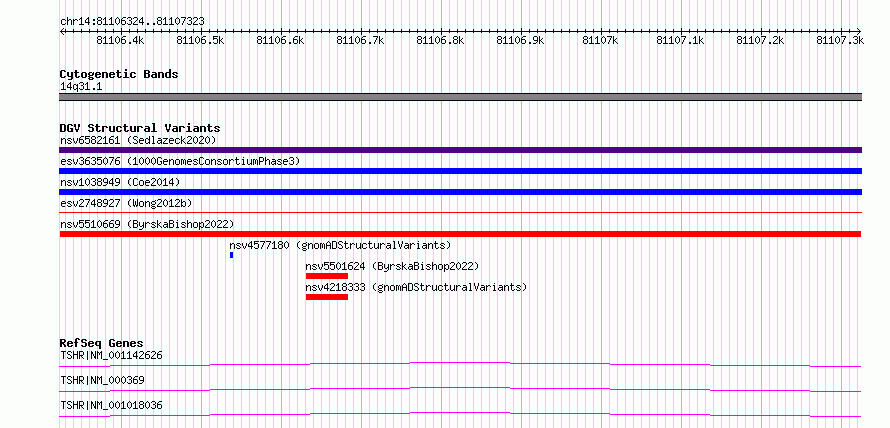Click ruler tick label 81107.2k
The width and height of the screenshot is (890, 428).
pos(761,40)
